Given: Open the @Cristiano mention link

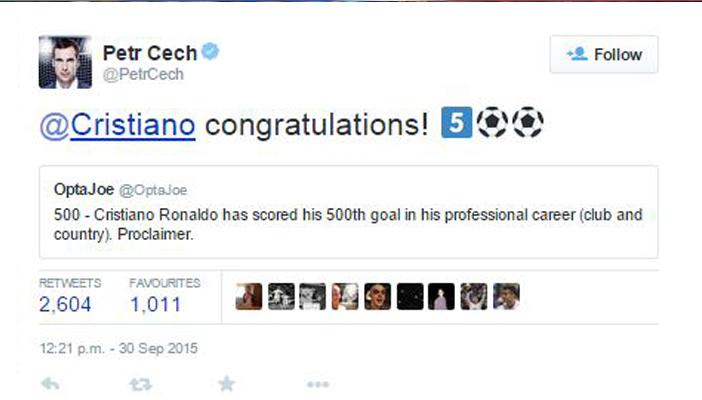Looking at the screenshot, I should pos(116,126).
